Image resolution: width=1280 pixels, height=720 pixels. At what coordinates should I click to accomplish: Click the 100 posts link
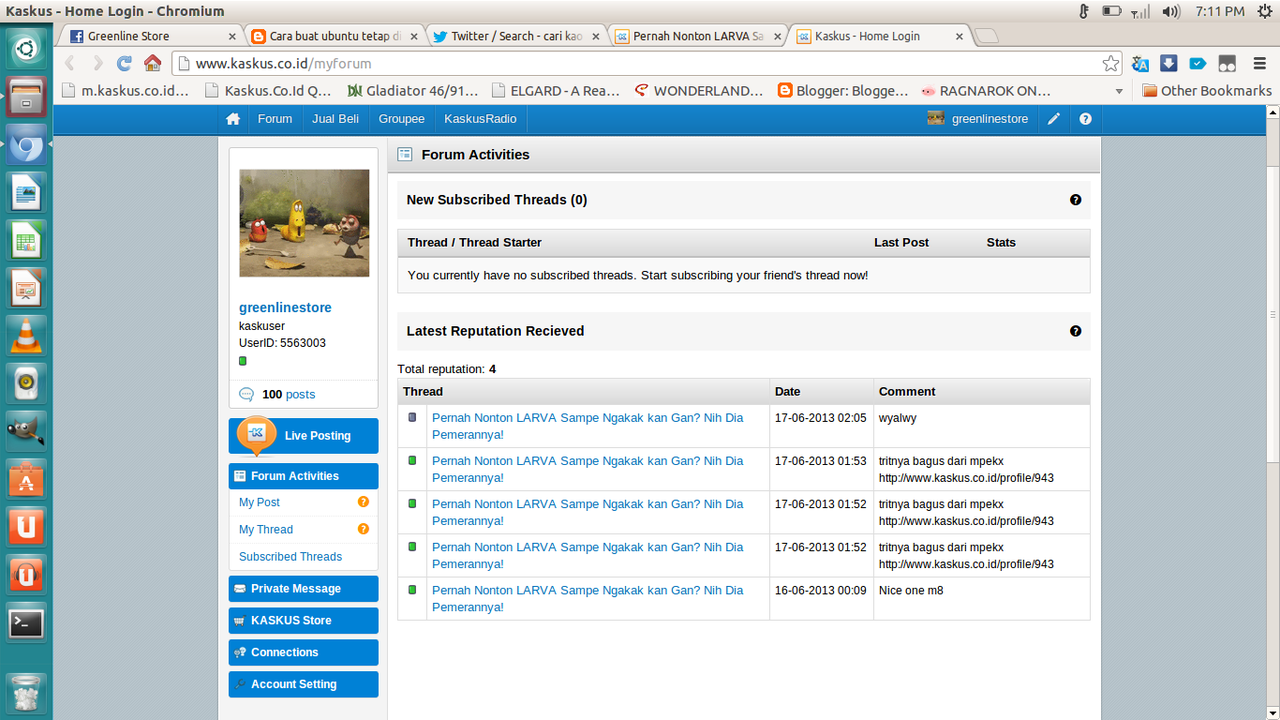click(x=288, y=395)
